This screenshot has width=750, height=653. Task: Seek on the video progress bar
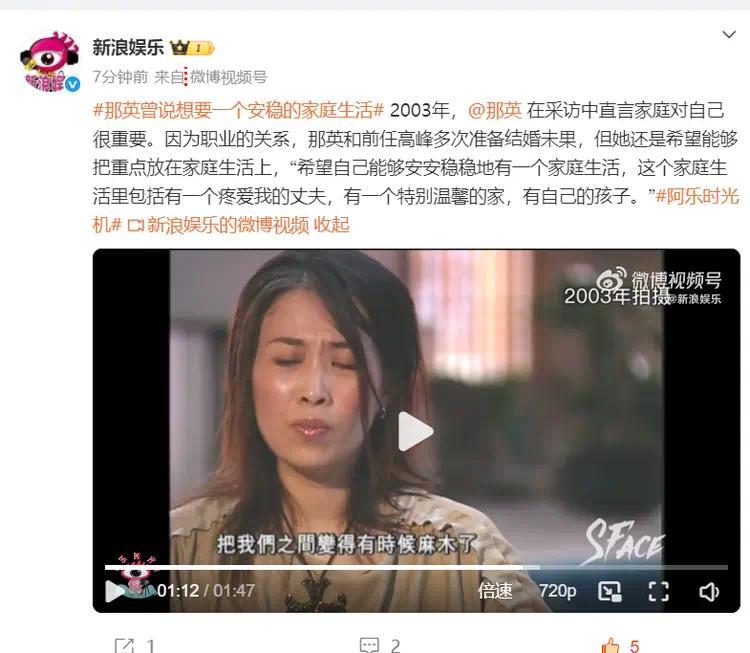416,567
